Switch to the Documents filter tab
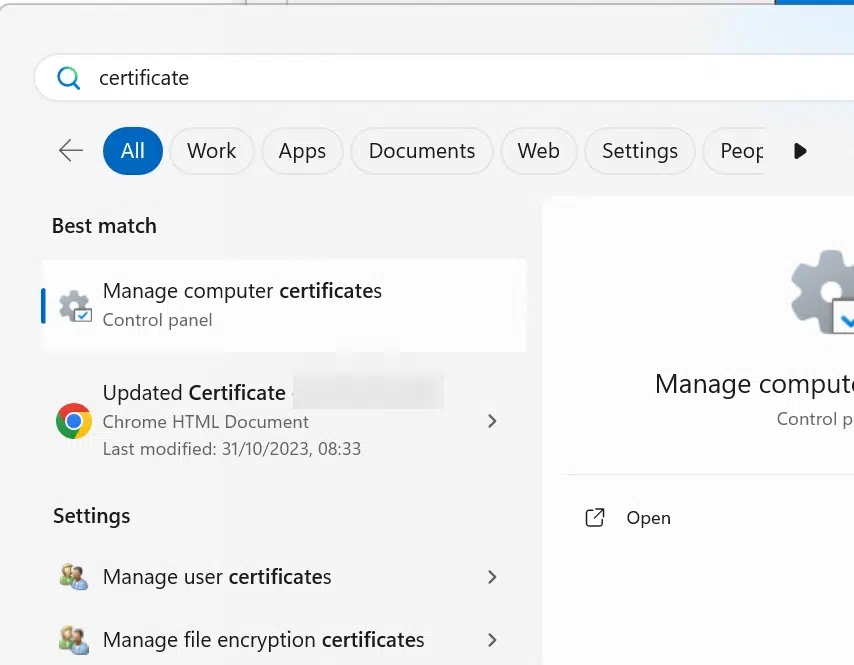 coord(422,151)
